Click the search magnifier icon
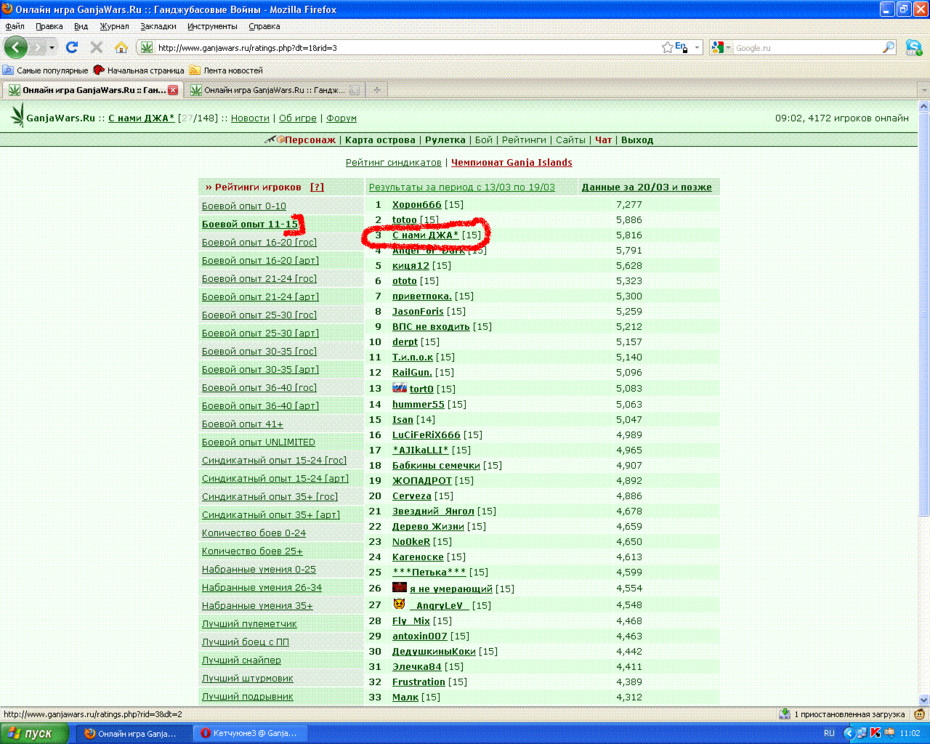This screenshot has height=744, width=930. [x=888, y=47]
